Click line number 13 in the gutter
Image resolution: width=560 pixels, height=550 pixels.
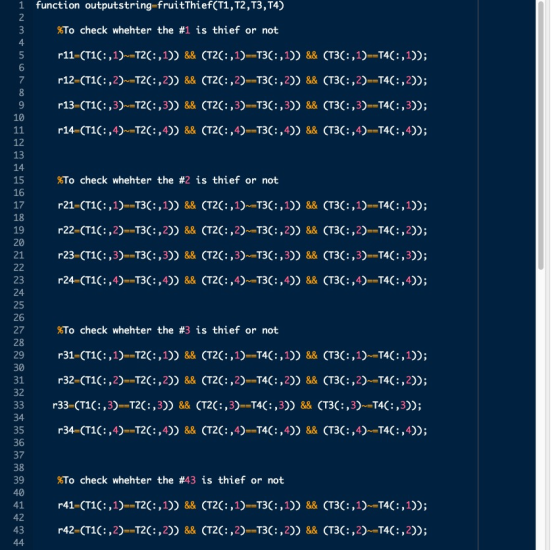click(19, 155)
